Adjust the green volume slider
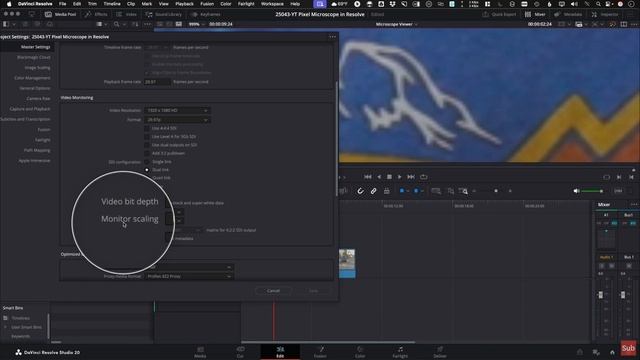Screen dimensions: 640x360 tap(592, 191)
